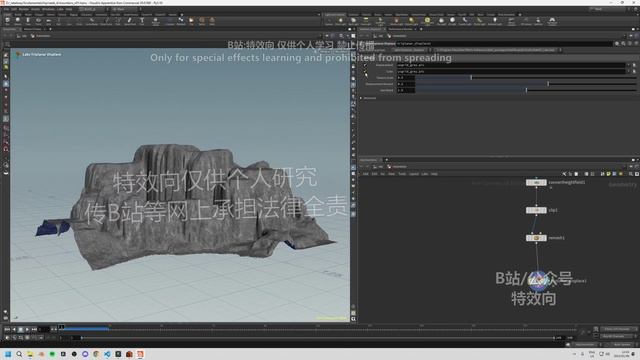
Task: Click the network editor find-node magnifier icon
Action: coord(631,174)
